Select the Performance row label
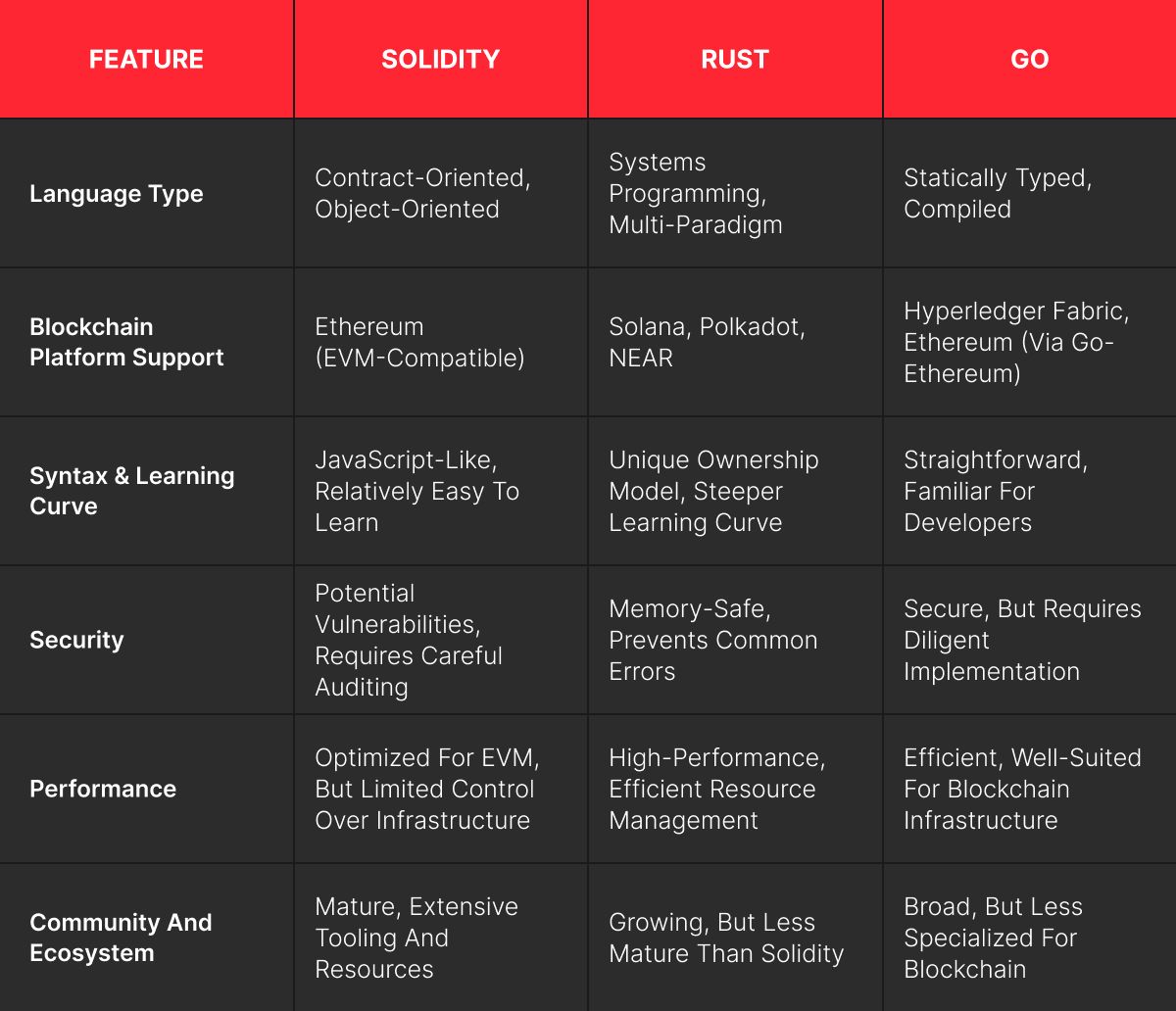This screenshot has height=1011, width=1176. coord(103,789)
